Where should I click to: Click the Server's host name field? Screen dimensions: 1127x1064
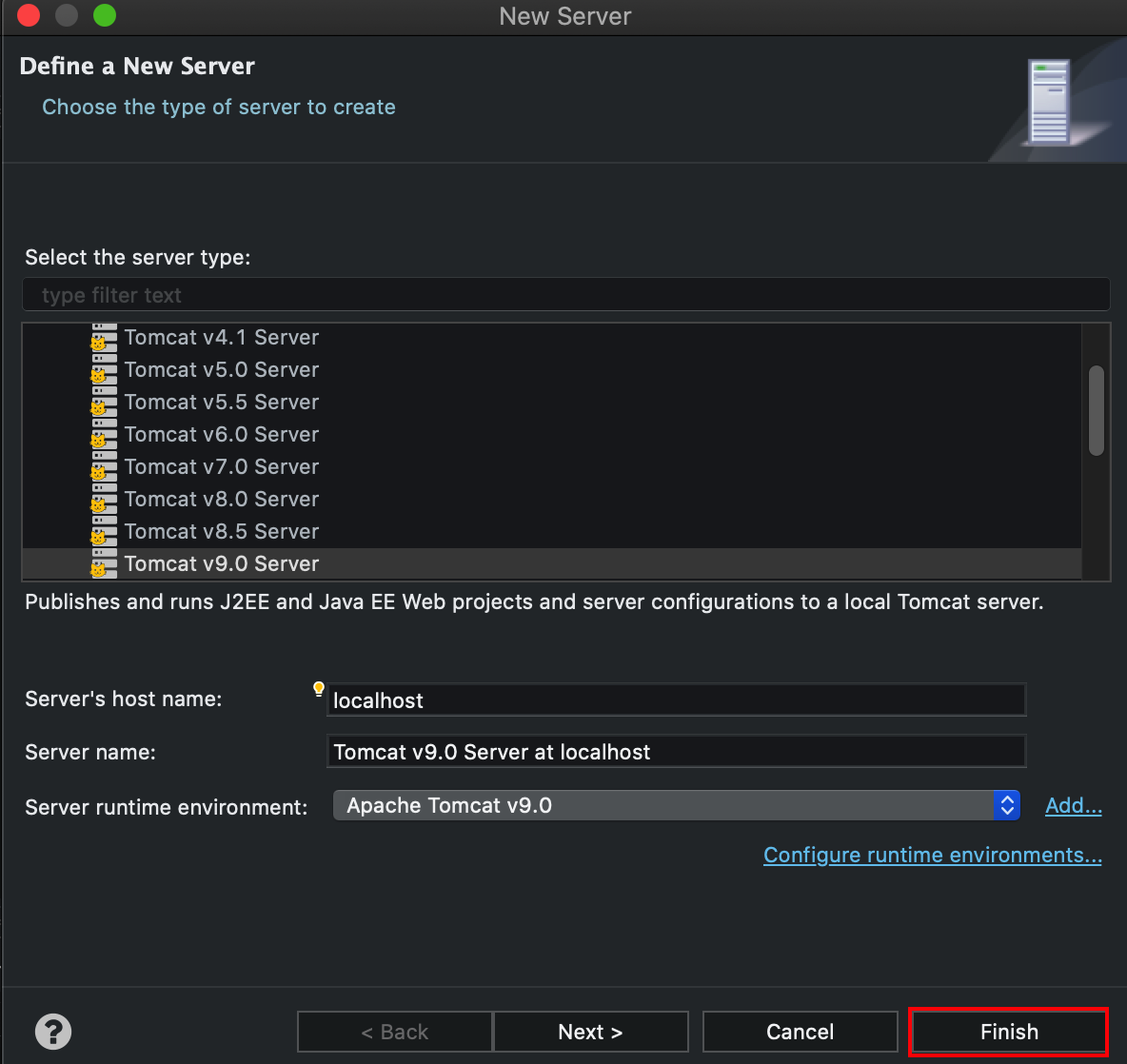tap(677, 699)
